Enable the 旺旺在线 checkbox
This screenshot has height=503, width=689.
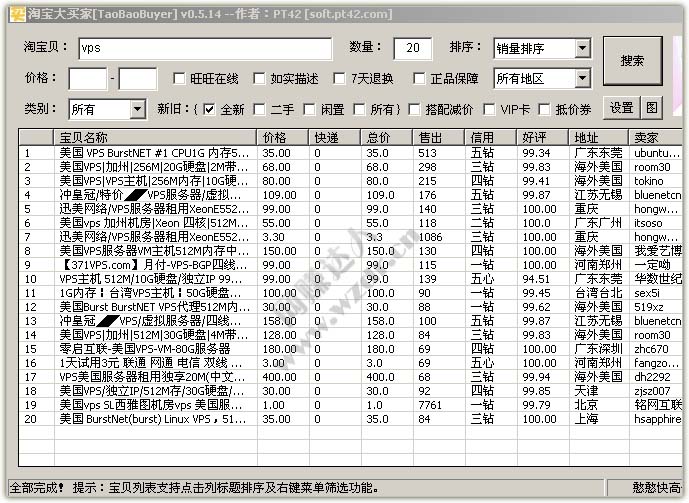pos(179,79)
